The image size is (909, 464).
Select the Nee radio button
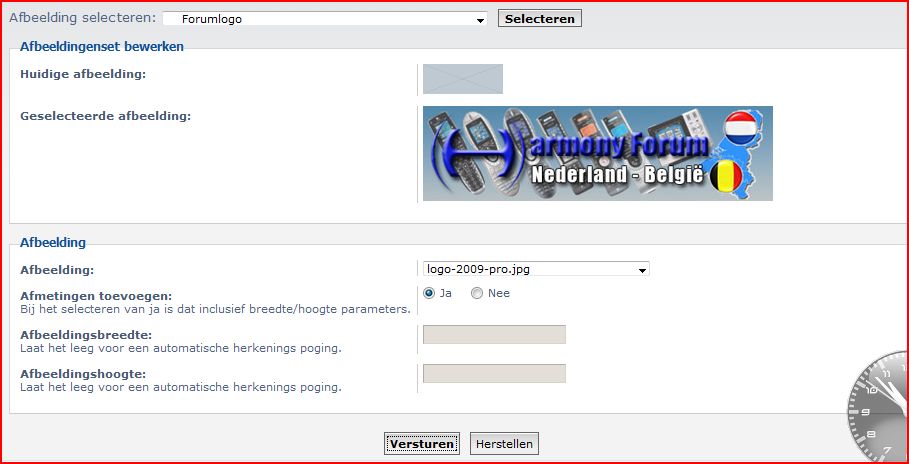pos(477,293)
